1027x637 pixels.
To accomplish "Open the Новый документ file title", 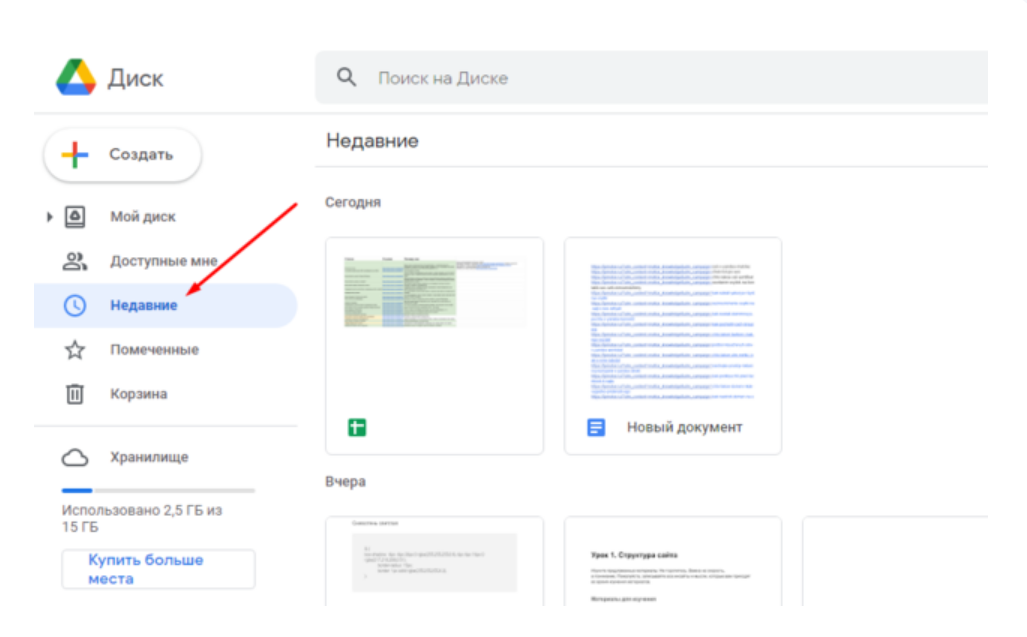I will coord(684,428).
